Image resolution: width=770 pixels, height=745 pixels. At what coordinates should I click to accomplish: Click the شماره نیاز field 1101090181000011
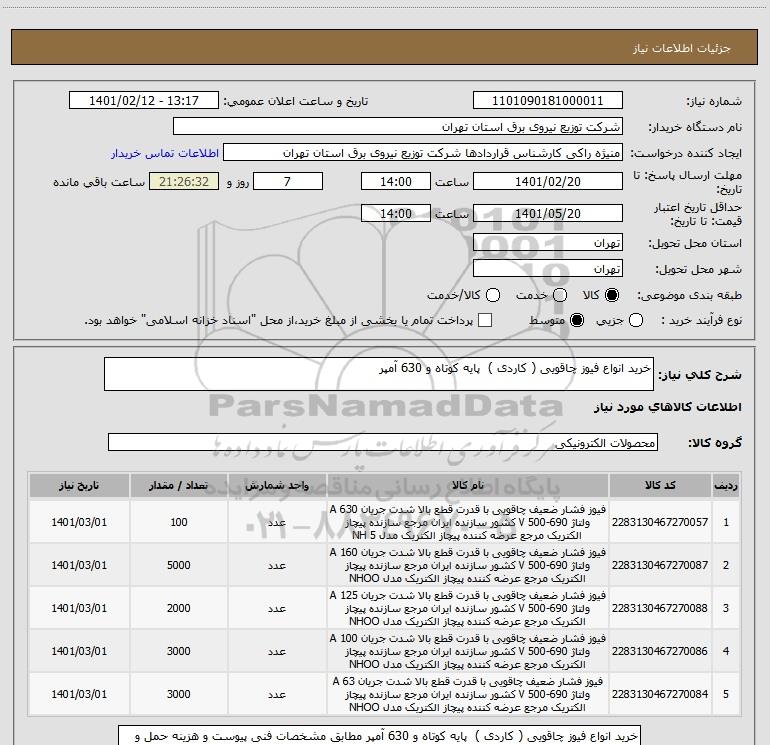coord(548,100)
